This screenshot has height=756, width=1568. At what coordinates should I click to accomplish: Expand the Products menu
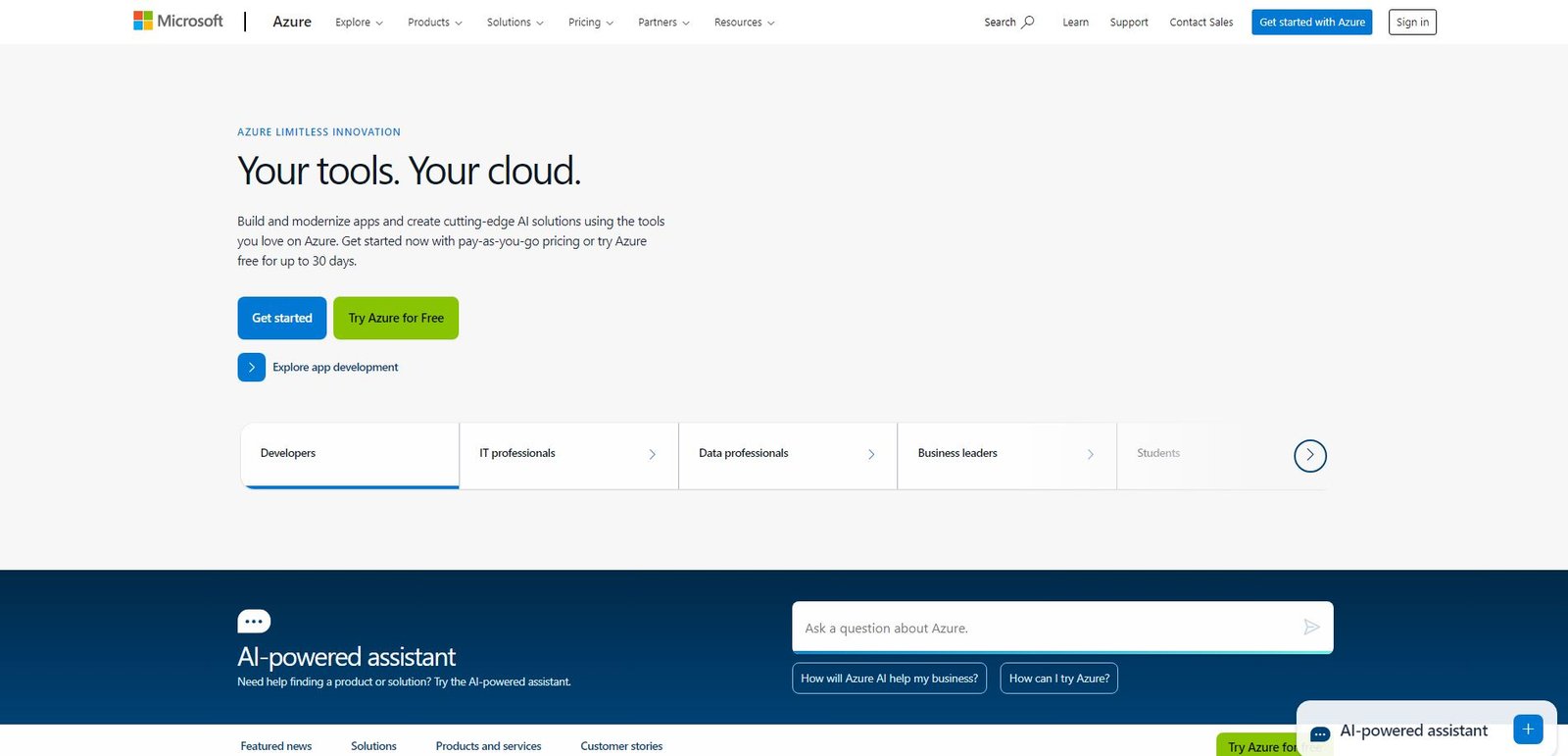pos(435,22)
